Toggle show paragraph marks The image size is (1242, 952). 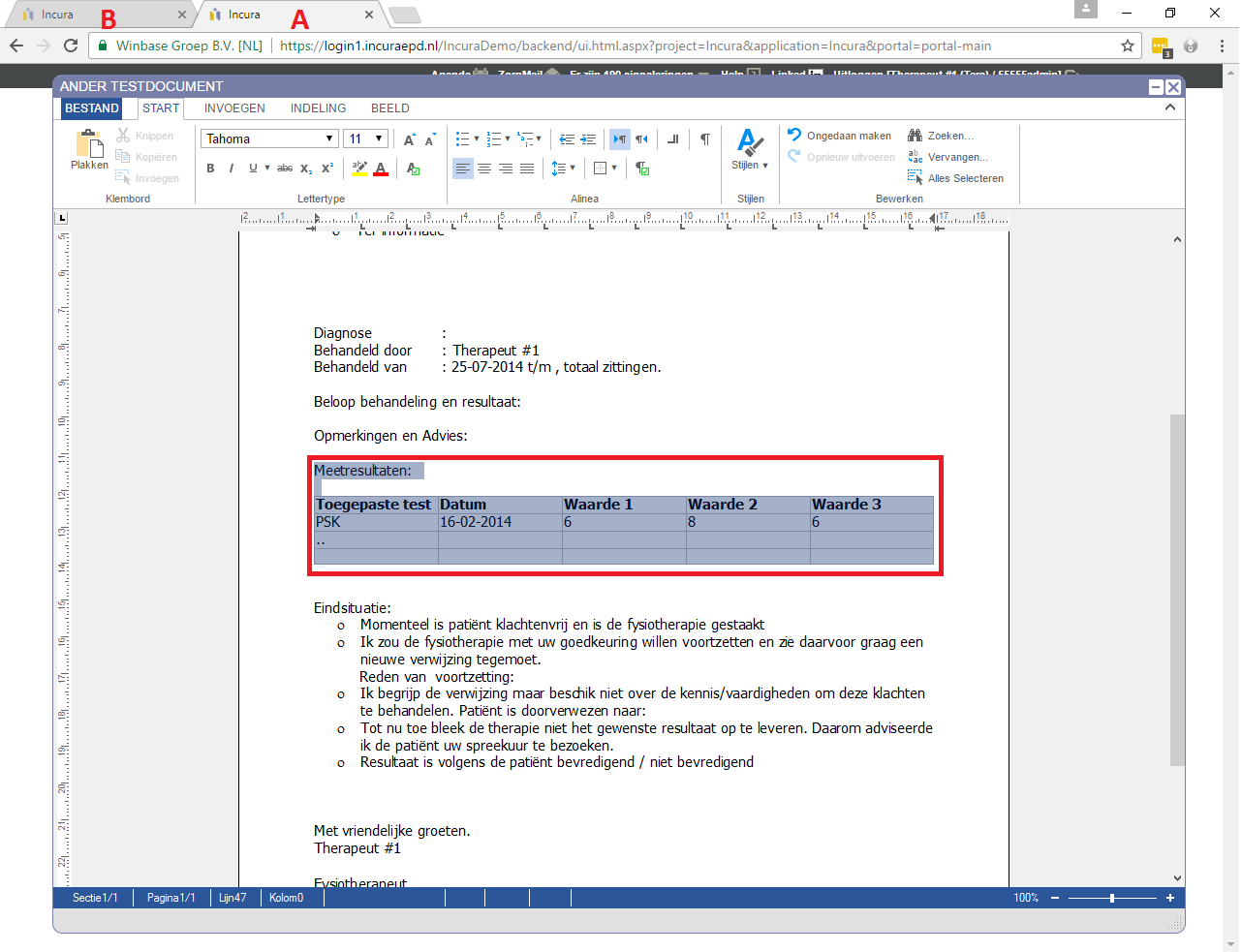coord(705,139)
